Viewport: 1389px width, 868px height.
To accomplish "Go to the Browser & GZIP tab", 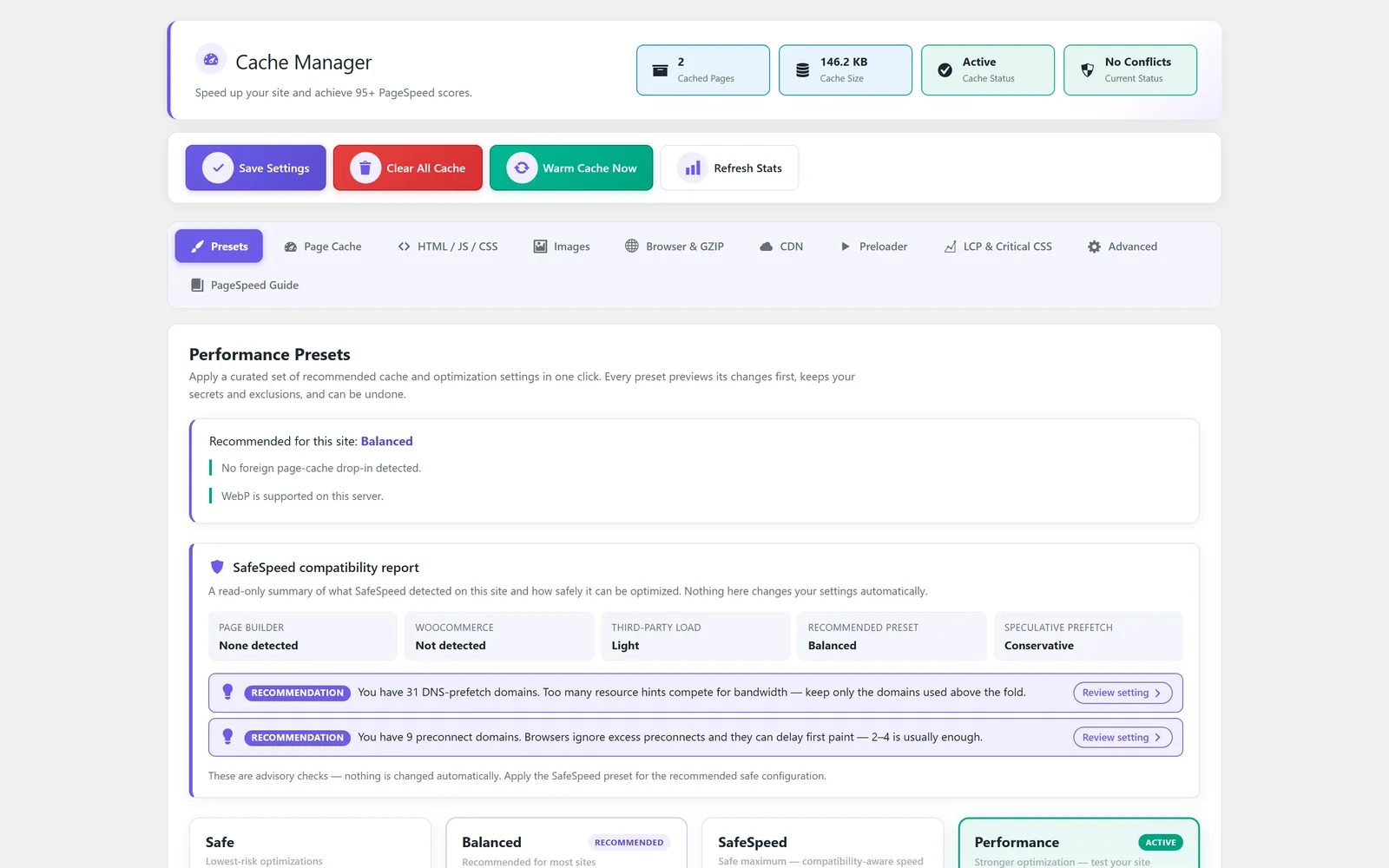I will tap(675, 247).
